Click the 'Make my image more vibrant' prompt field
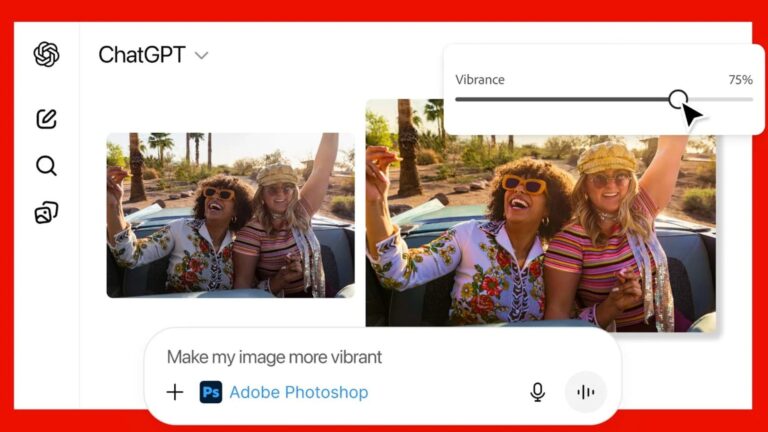 coord(274,357)
